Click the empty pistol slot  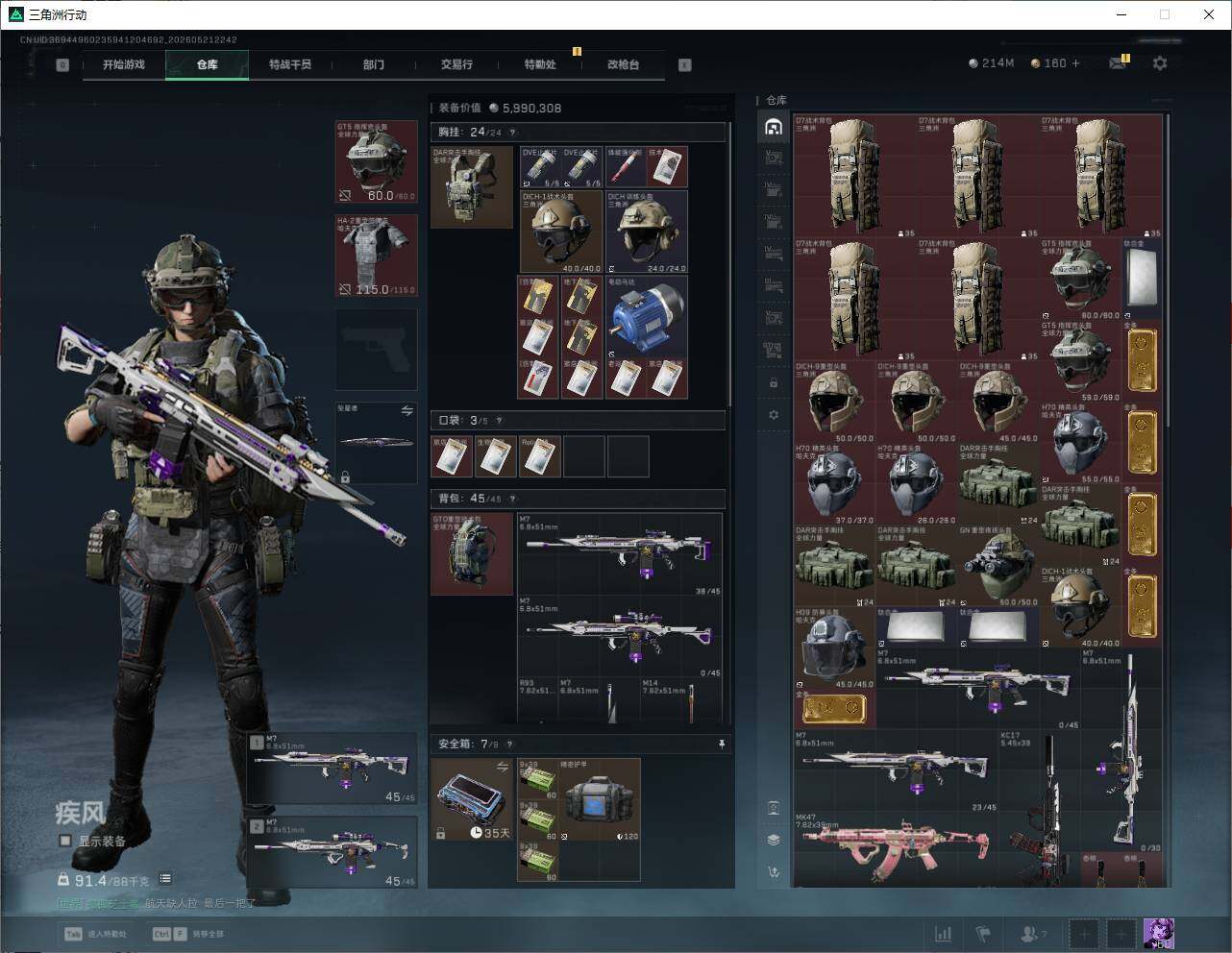376,349
